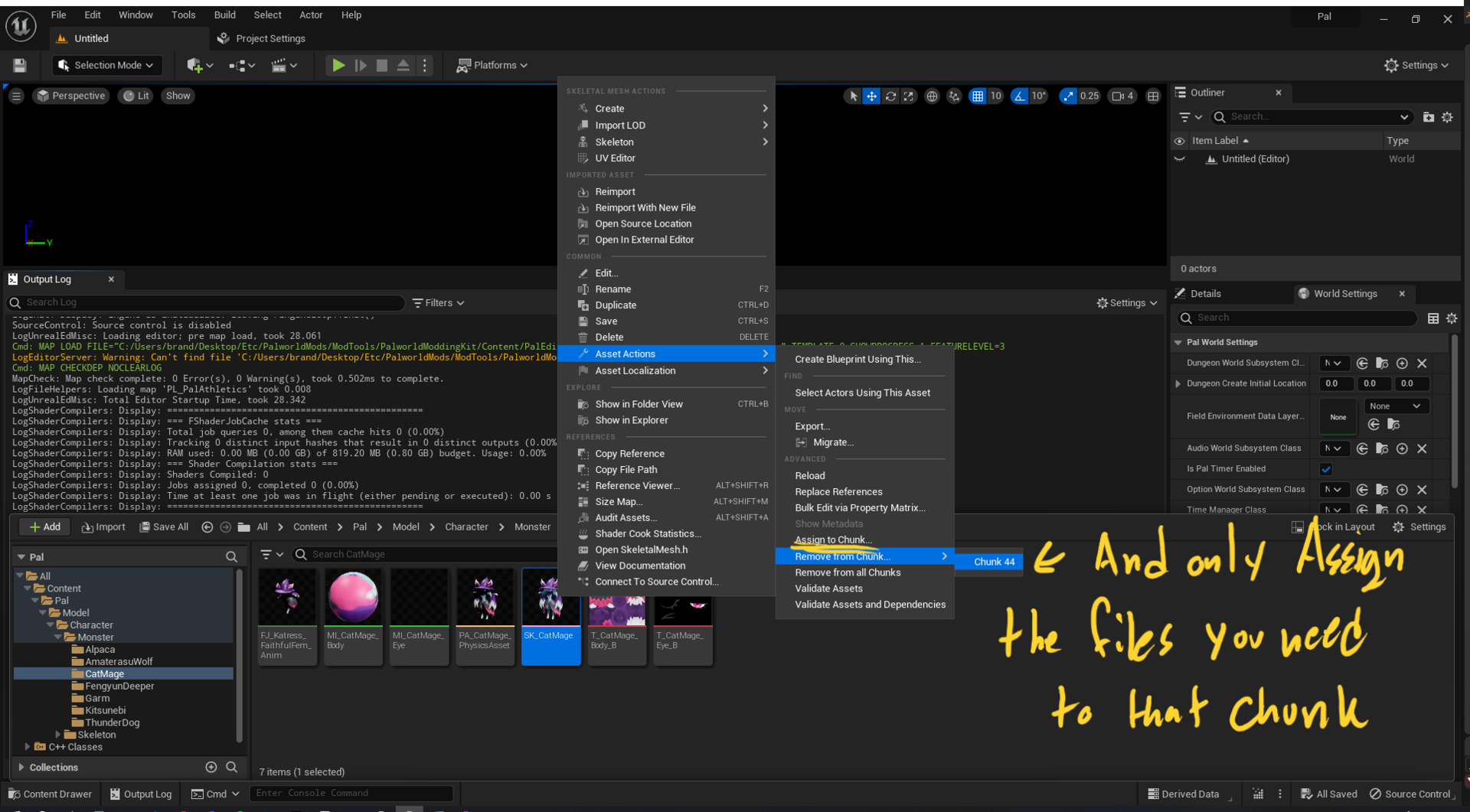Choose Reimport from context menu
This screenshot has height=812, width=1470.
615,191
